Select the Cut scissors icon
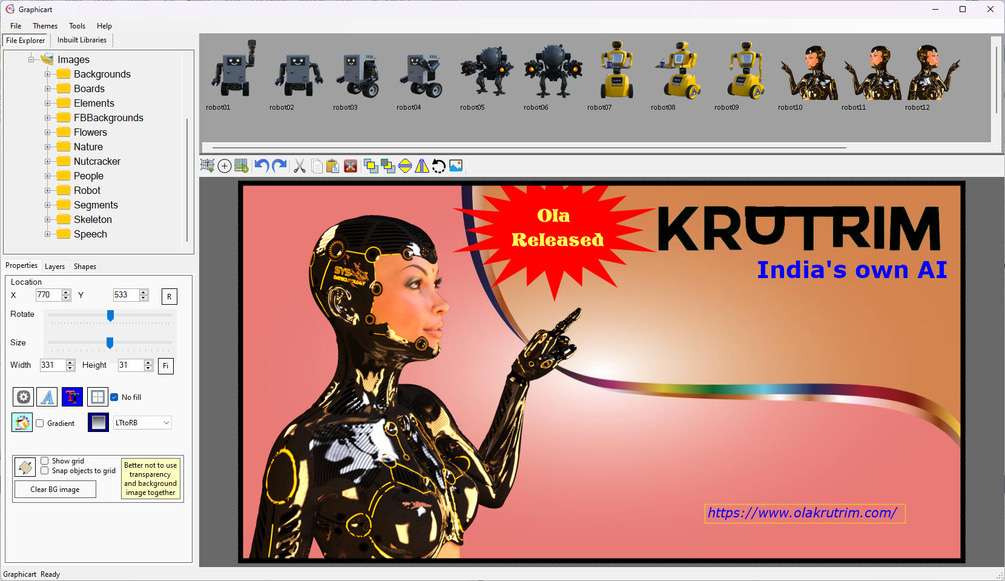1005x581 pixels. (299, 166)
